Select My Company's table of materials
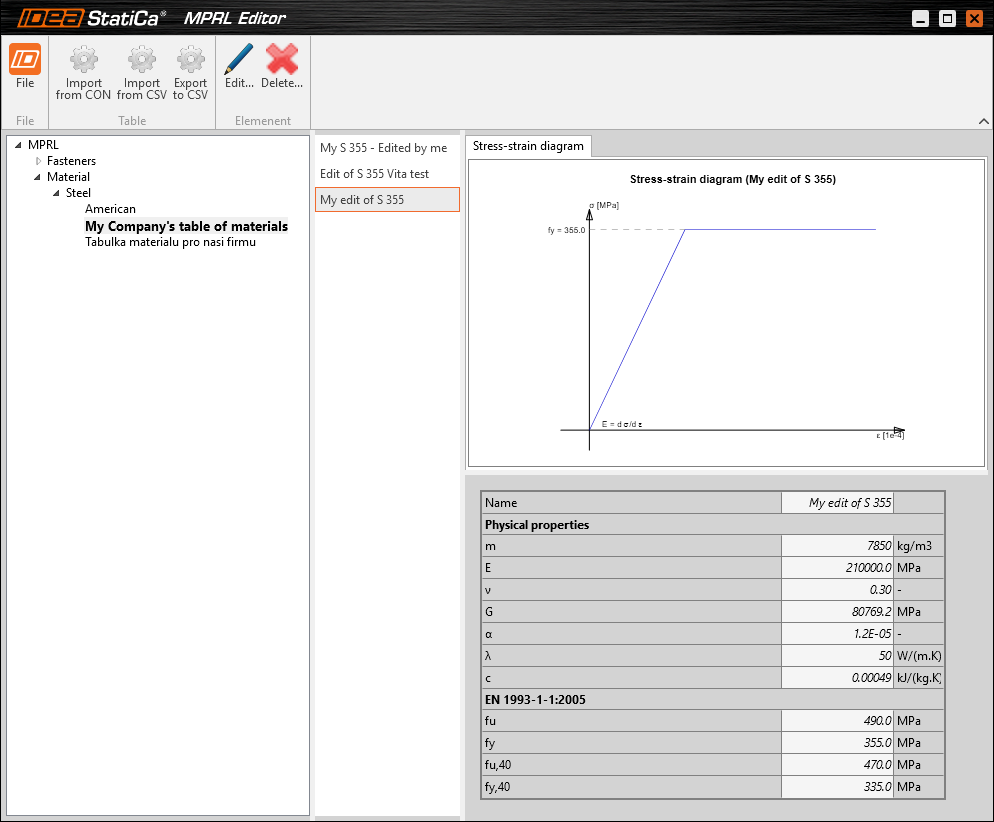This screenshot has height=822, width=994. point(186,226)
